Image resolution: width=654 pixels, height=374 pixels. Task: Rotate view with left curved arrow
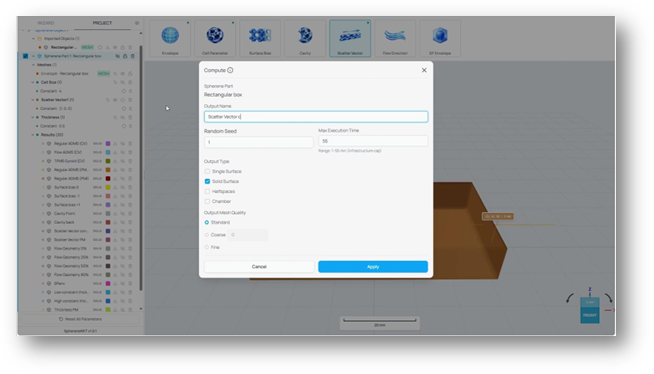pyautogui.click(x=570, y=298)
